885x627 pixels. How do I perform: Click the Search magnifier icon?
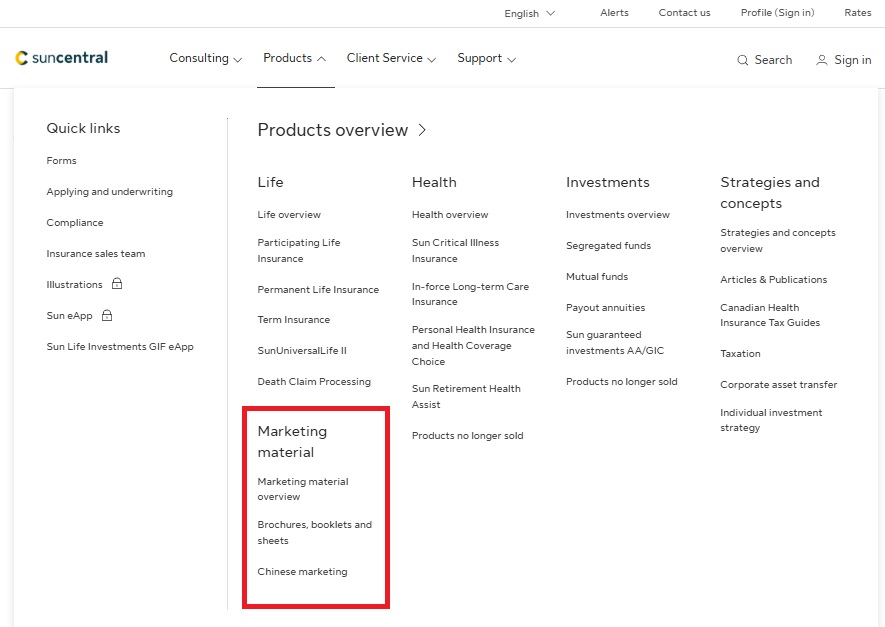point(742,60)
